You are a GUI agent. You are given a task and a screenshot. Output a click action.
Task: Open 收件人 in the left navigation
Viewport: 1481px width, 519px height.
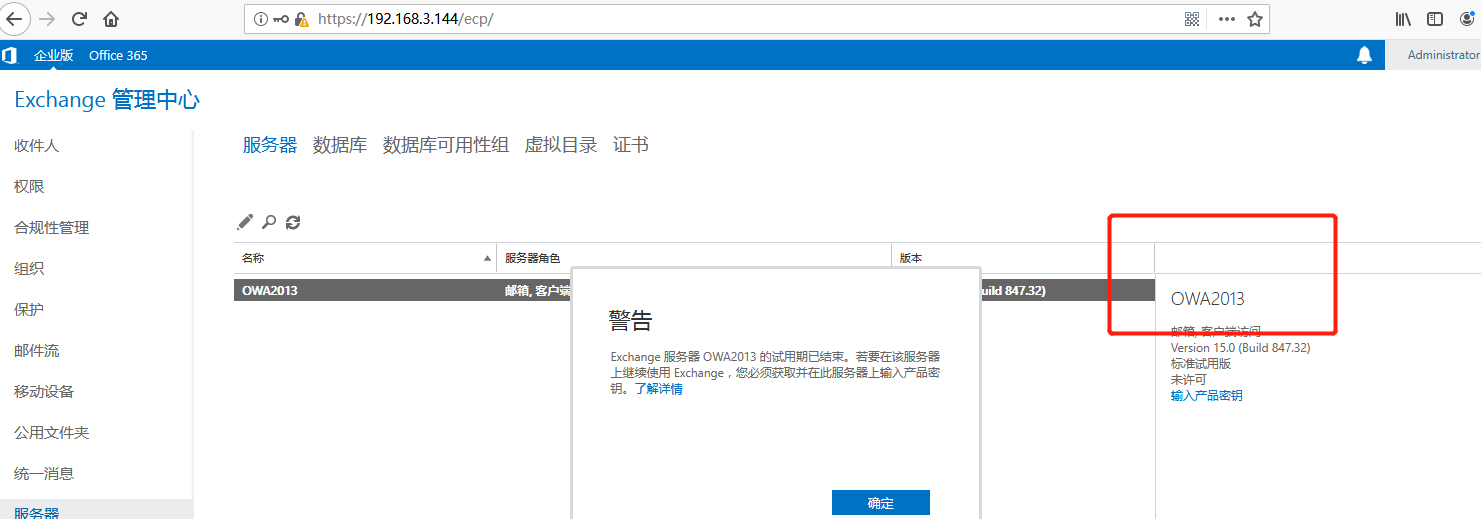(x=37, y=145)
